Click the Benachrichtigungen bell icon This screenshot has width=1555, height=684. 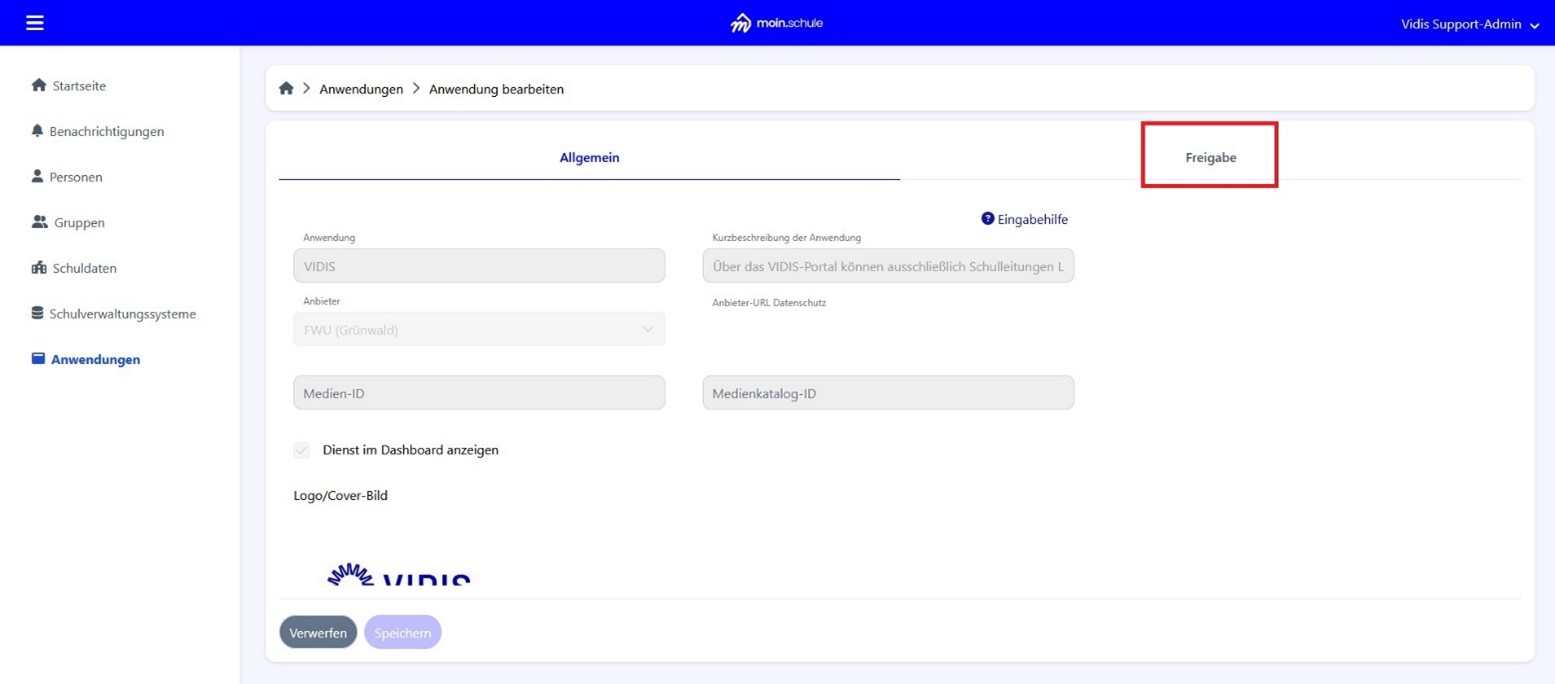coord(38,131)
